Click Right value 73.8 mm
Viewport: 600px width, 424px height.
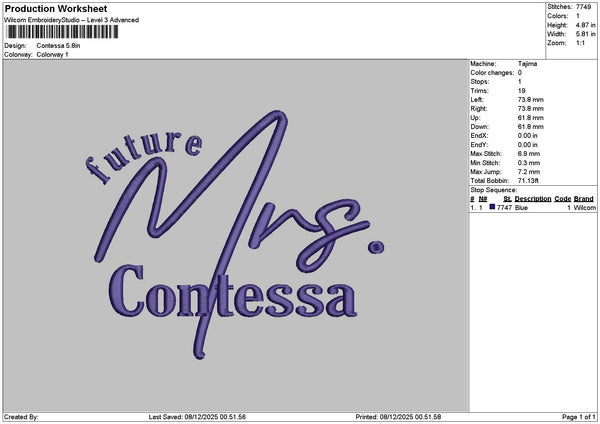(530, 109)
